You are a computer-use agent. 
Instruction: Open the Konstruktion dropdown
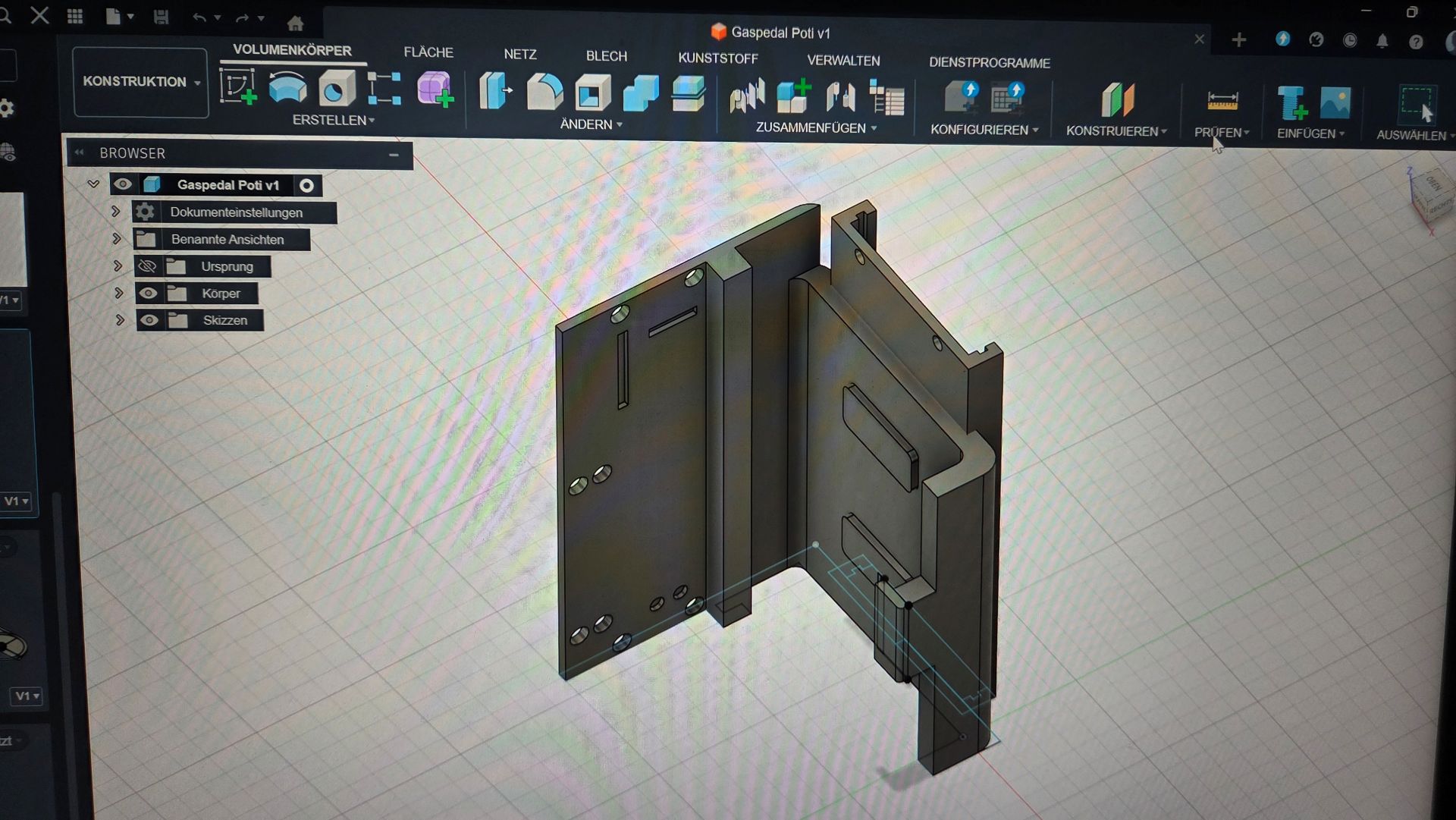click(x=140, y=82)
